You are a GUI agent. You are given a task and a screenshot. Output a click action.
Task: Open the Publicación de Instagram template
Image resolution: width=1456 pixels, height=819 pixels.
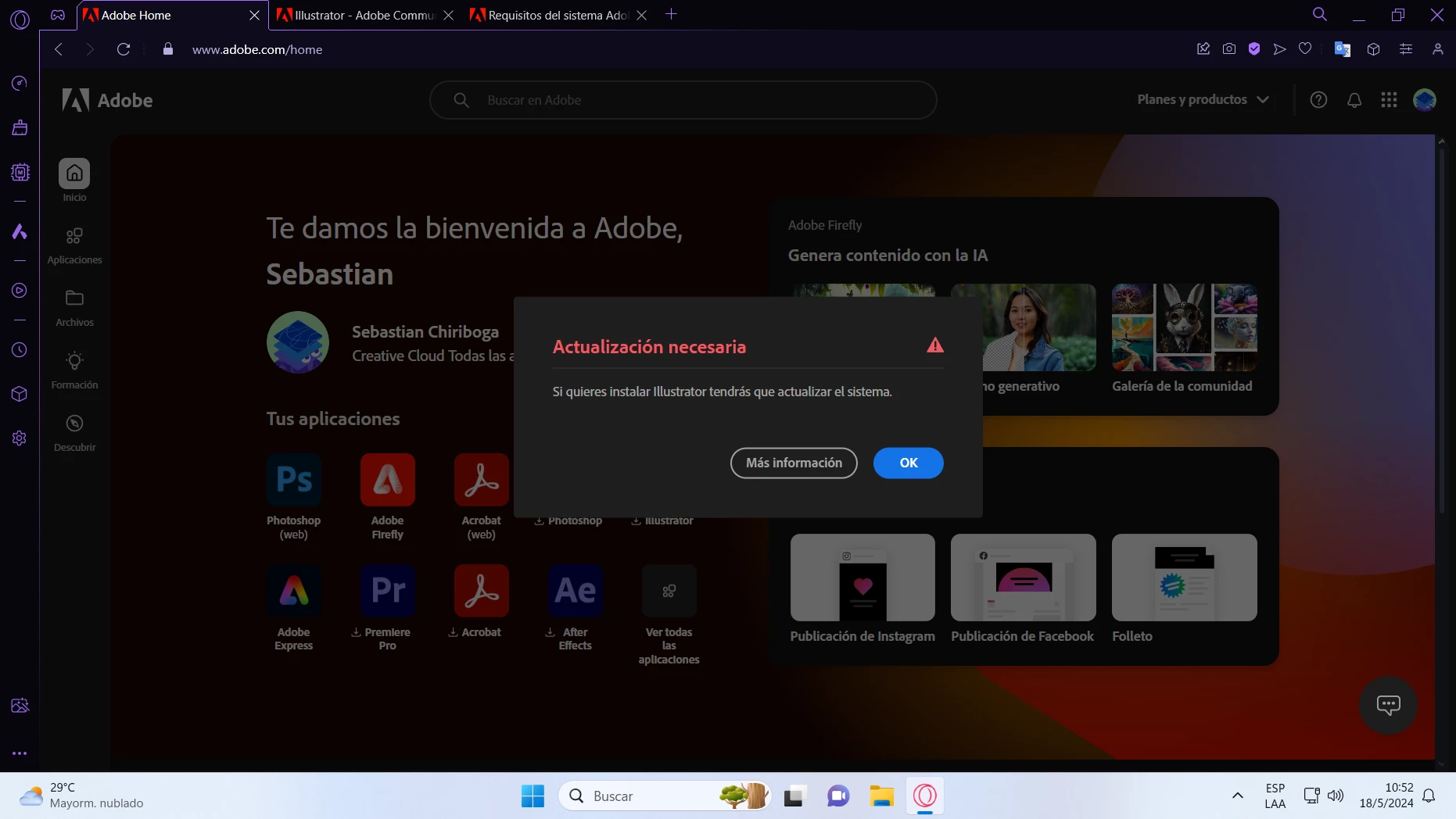[x=862, y=578]
